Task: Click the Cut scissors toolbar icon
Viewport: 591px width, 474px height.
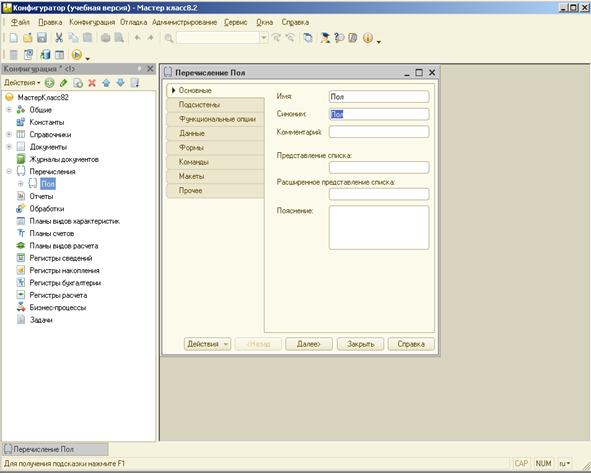Action: 59,38
